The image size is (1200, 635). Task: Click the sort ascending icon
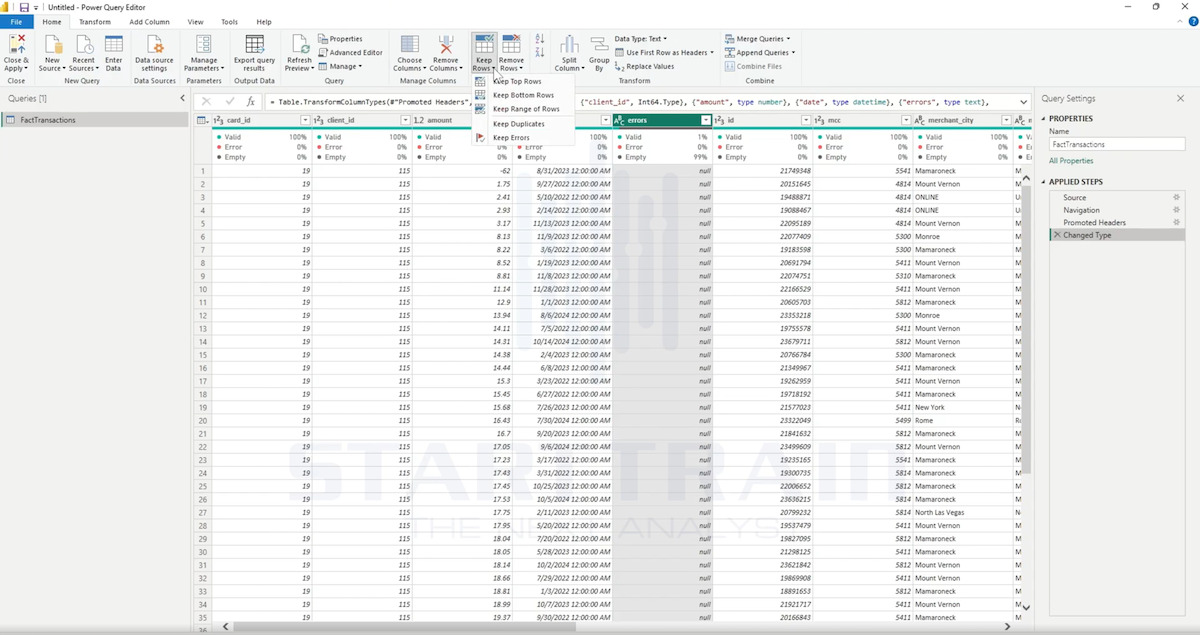[x=540, y=38]
